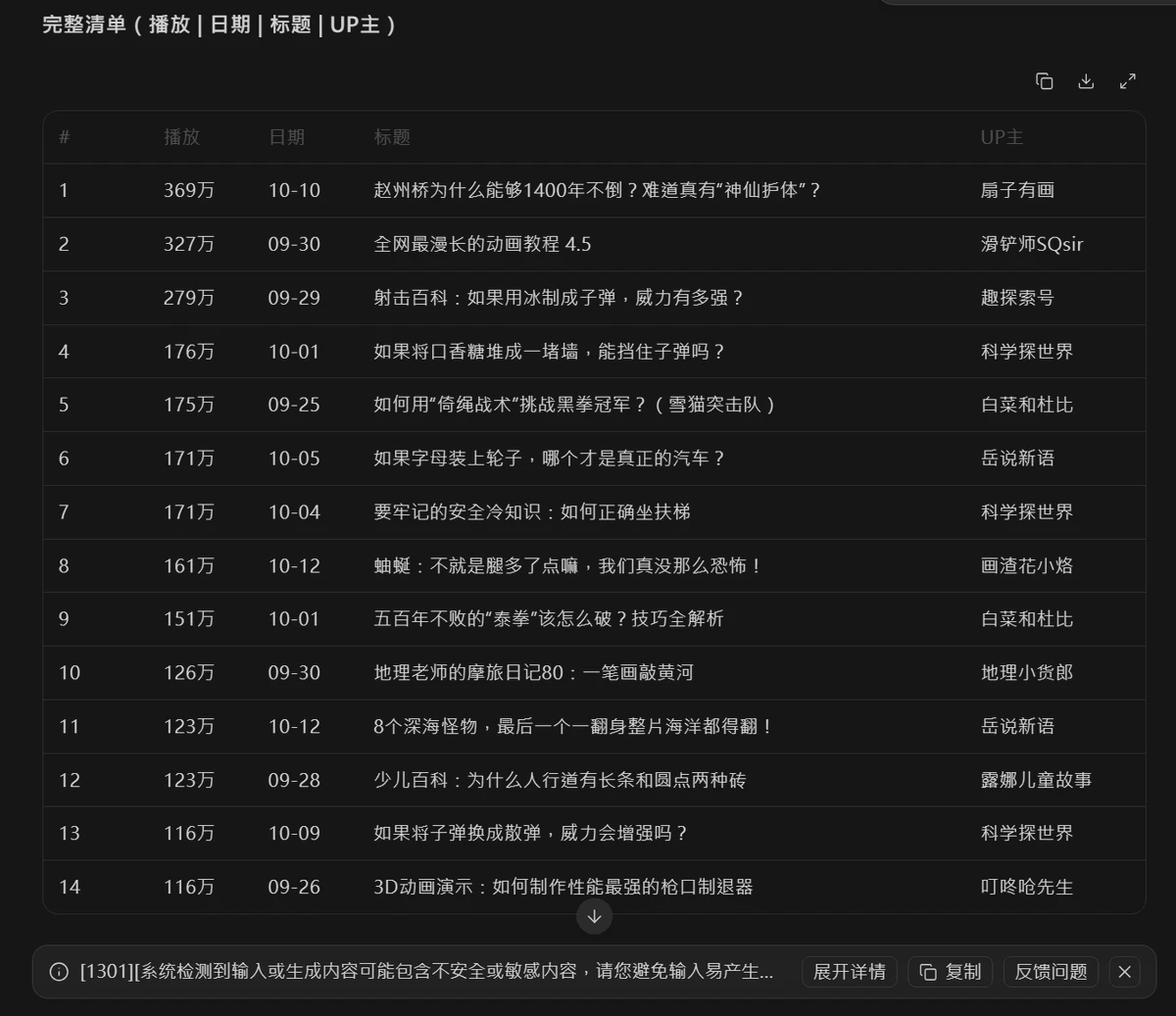Screen dimensions: 1176x1016
Task: Click the truncated 1301 warning message text
Action: [x=426, y=972]
